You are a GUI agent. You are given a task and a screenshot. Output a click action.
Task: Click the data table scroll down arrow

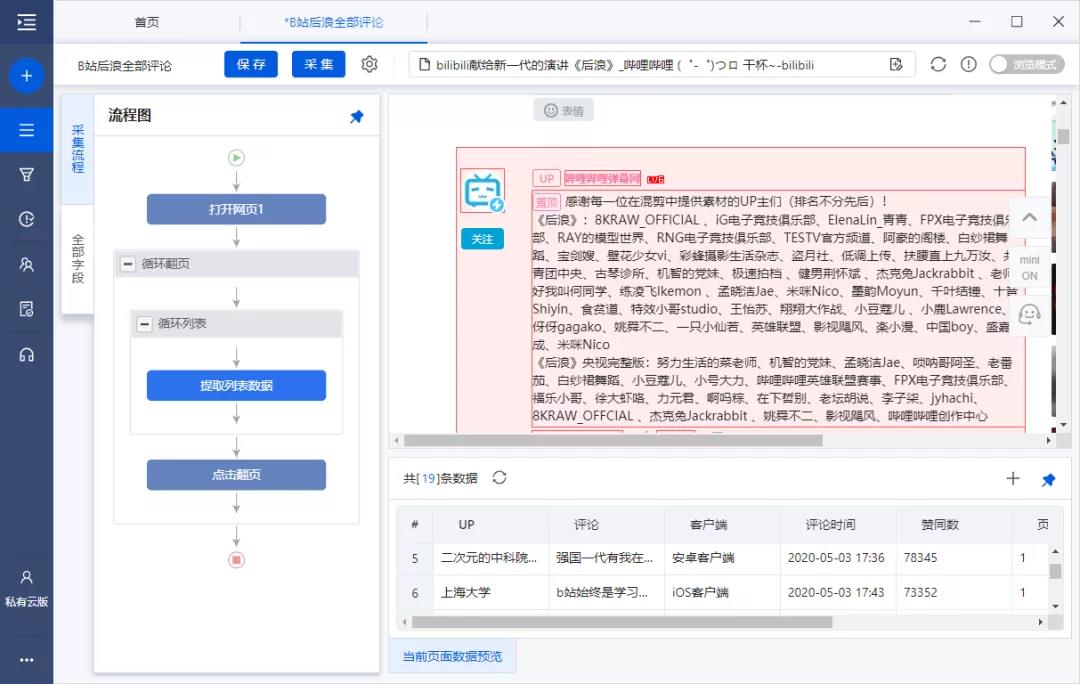coord(1055,607)
